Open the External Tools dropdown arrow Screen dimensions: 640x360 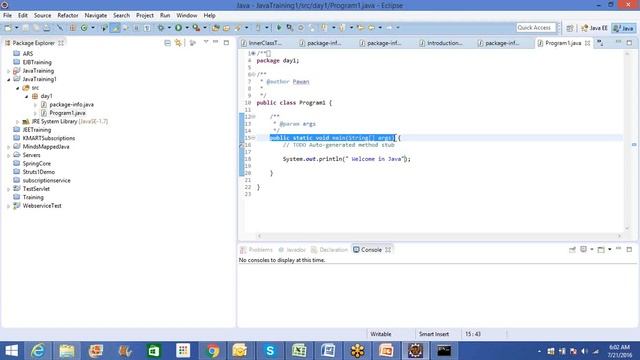point(205,28)
